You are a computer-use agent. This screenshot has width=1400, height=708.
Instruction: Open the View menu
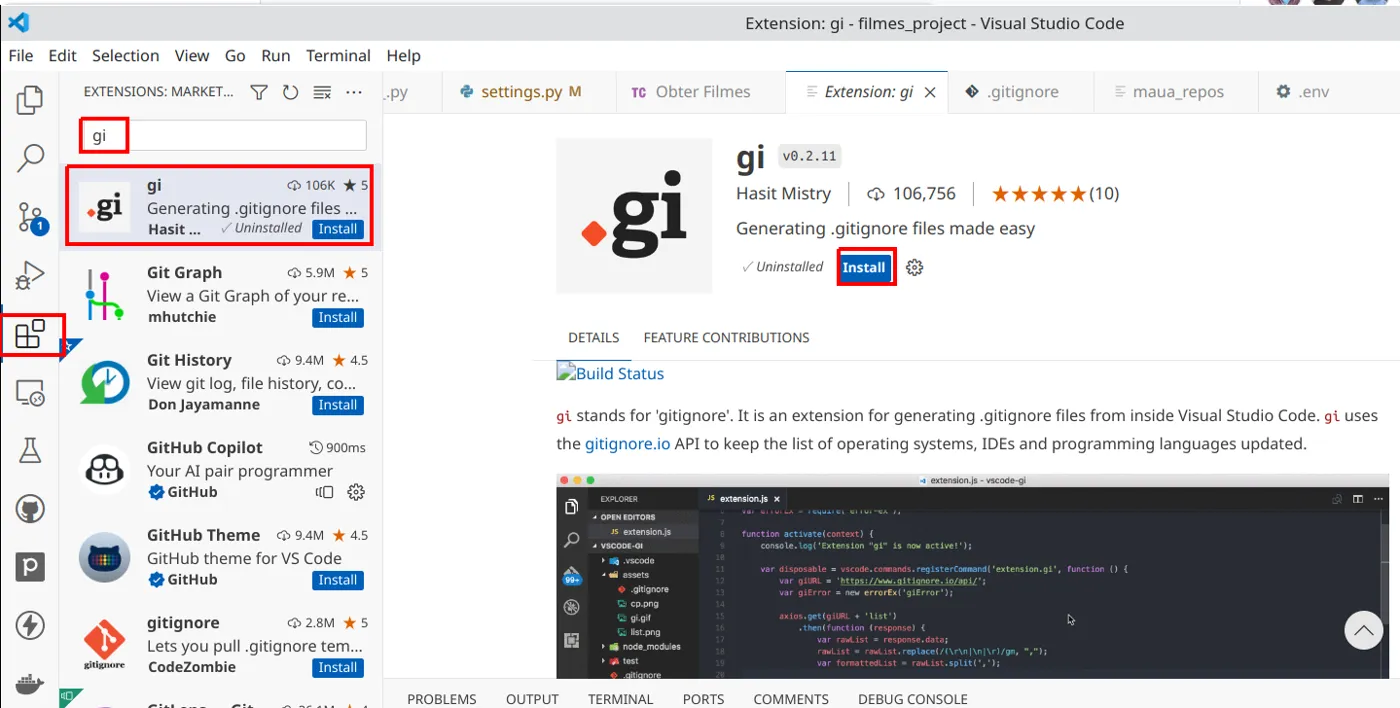click(192, 56)
